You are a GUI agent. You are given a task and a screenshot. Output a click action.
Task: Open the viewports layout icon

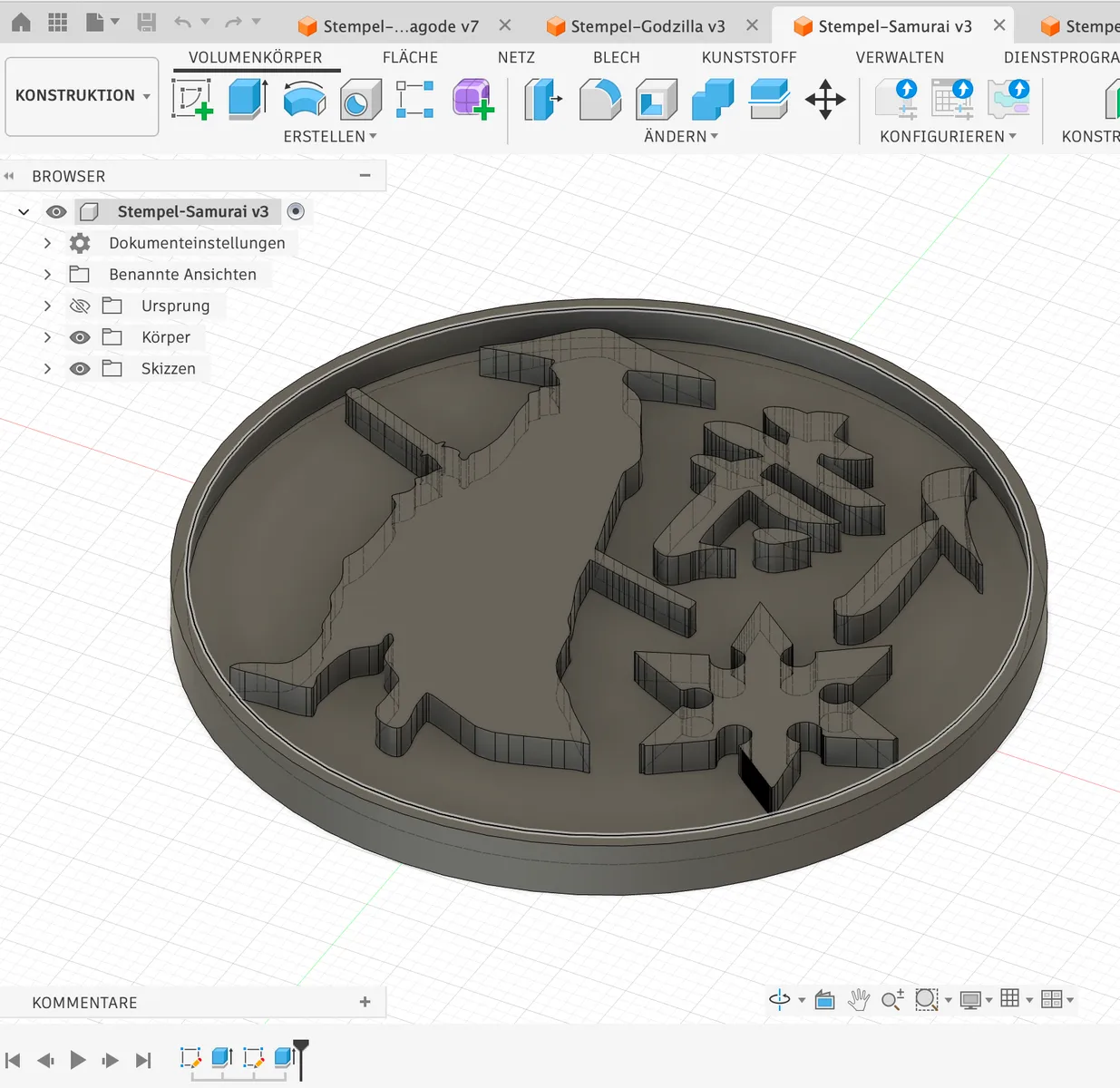pyautogui.click(x=1052, y=999)
